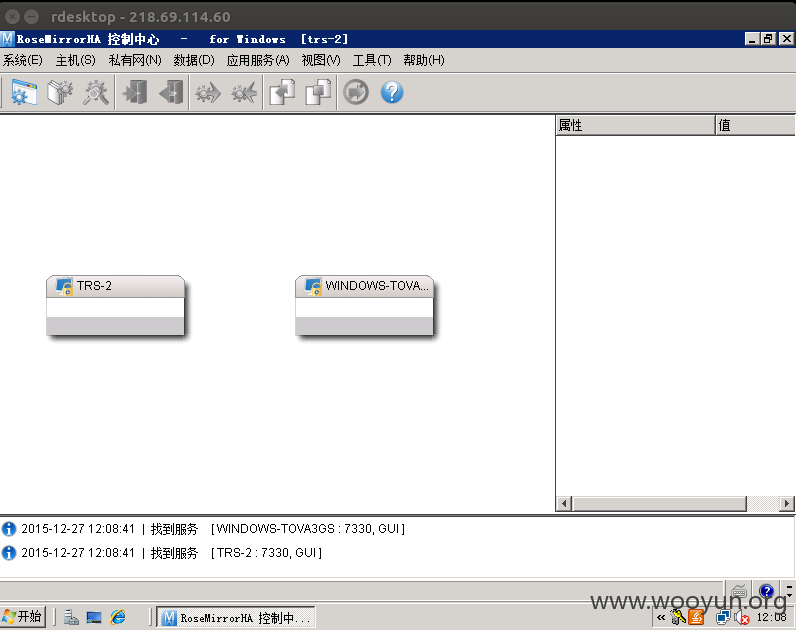Click the tools-with-key tray icon
The height and width of the screenshot is (630, 796).
click(x=678, y=617)
